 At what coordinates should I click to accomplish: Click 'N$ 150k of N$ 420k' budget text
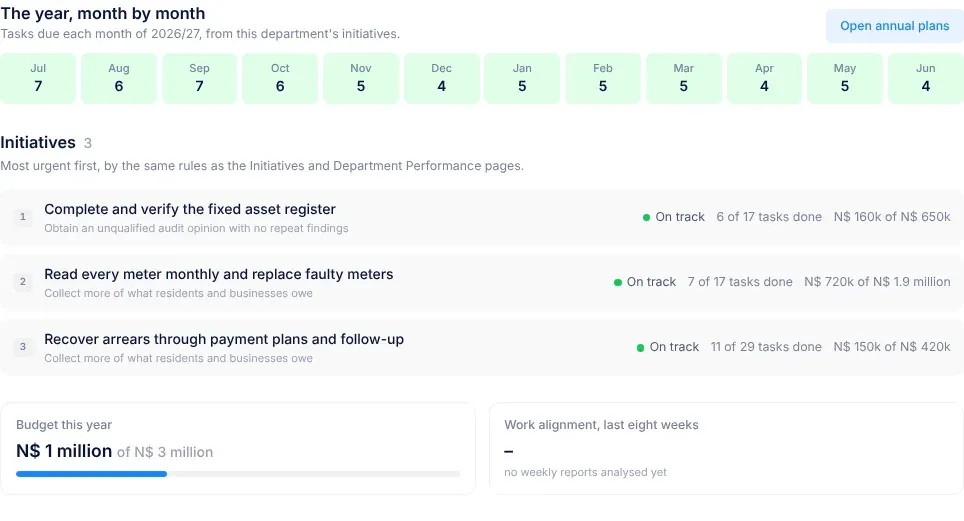(x=892, y=347)
